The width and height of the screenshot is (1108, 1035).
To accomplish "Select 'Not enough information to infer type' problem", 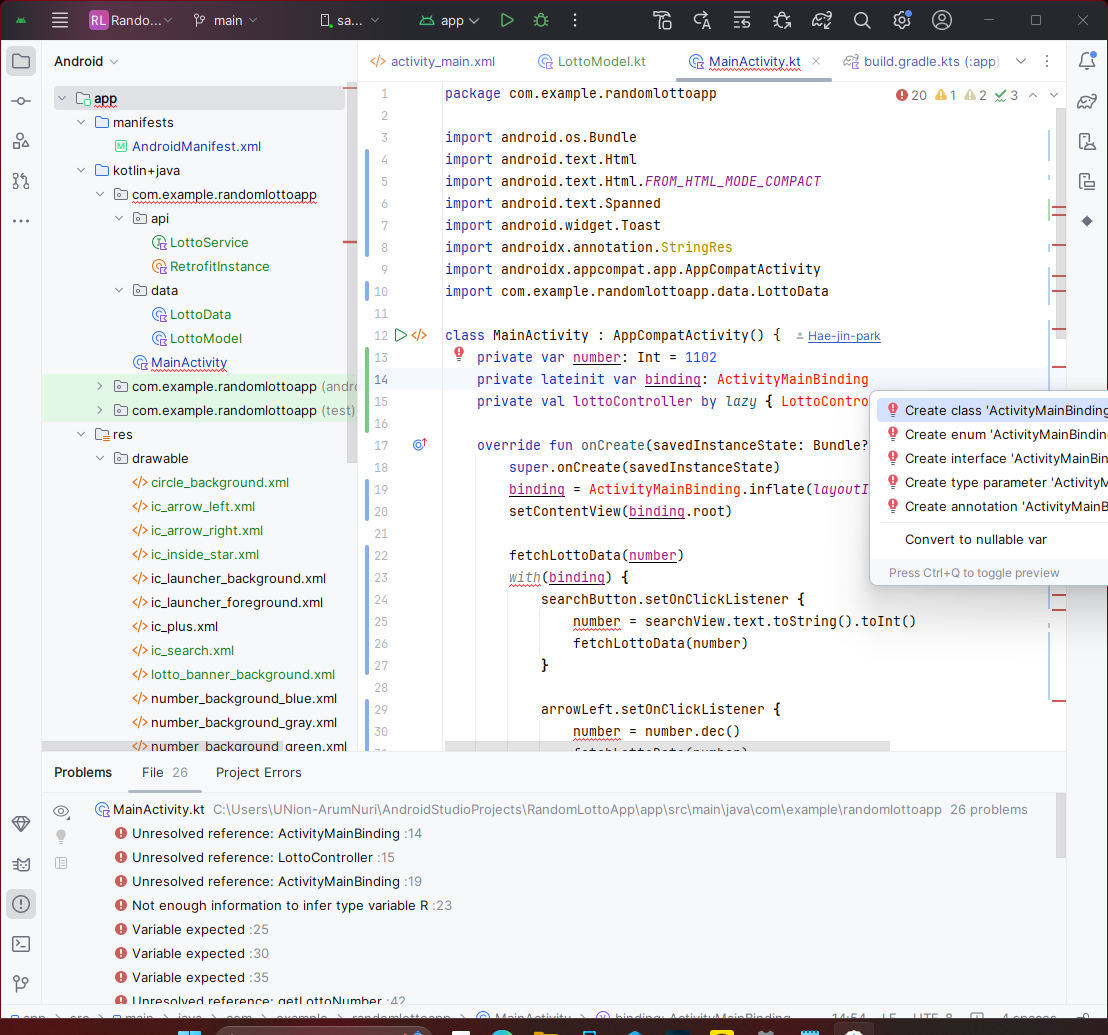I will coord(283,906).
